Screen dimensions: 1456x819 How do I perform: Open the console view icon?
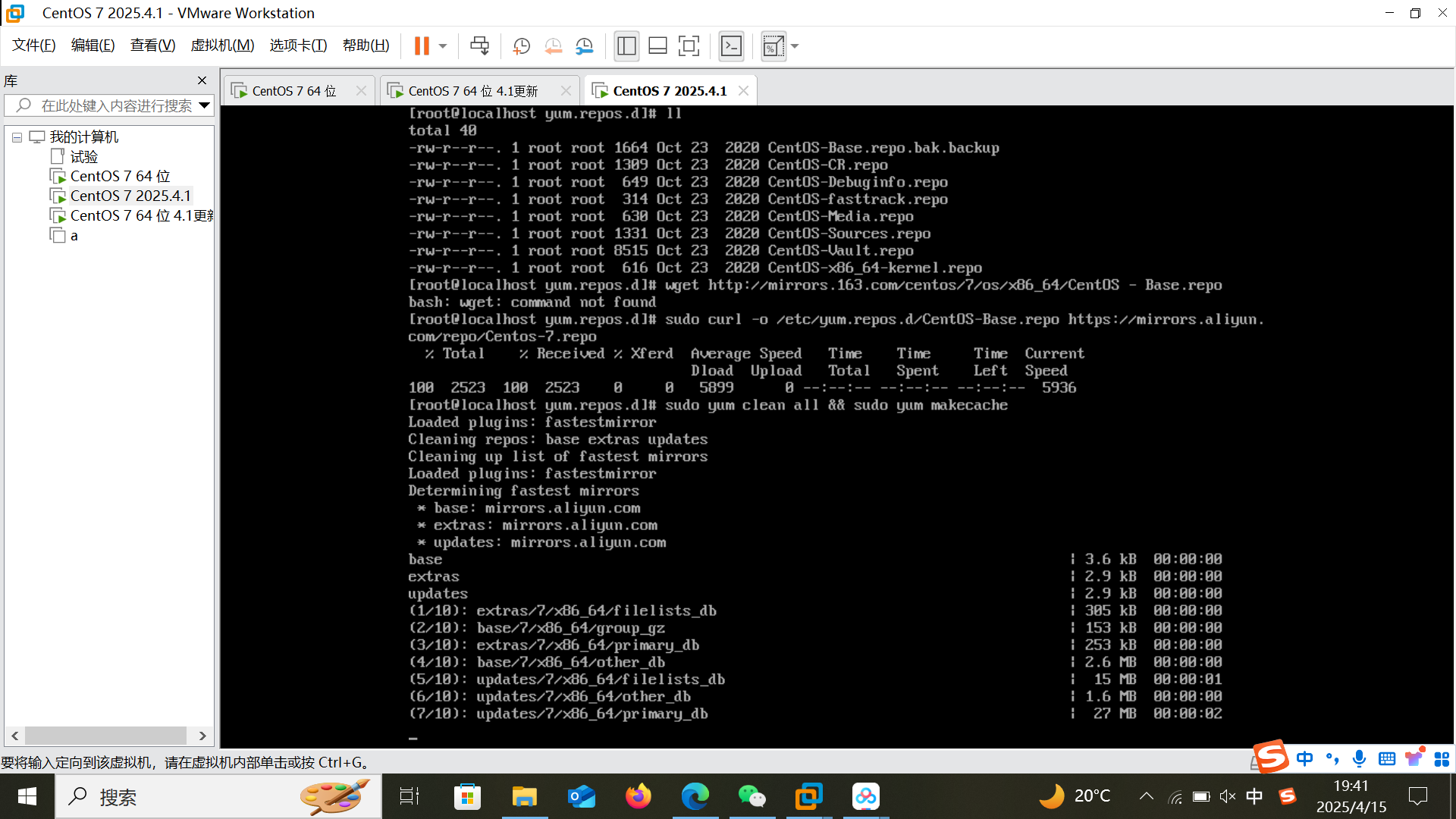pyautogui.click(x=731, y=46)
